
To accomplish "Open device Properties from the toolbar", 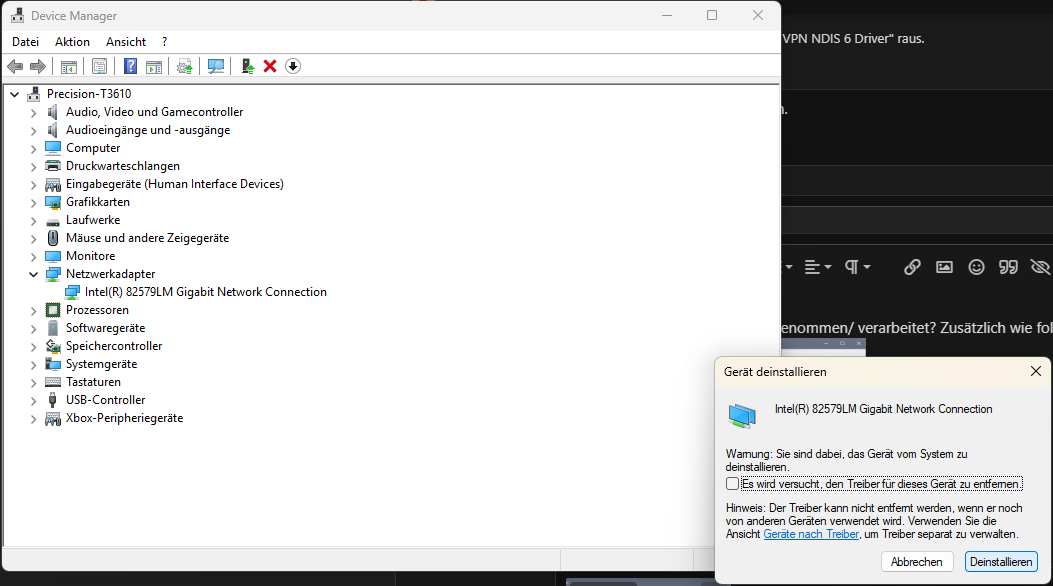I will 99,66.
